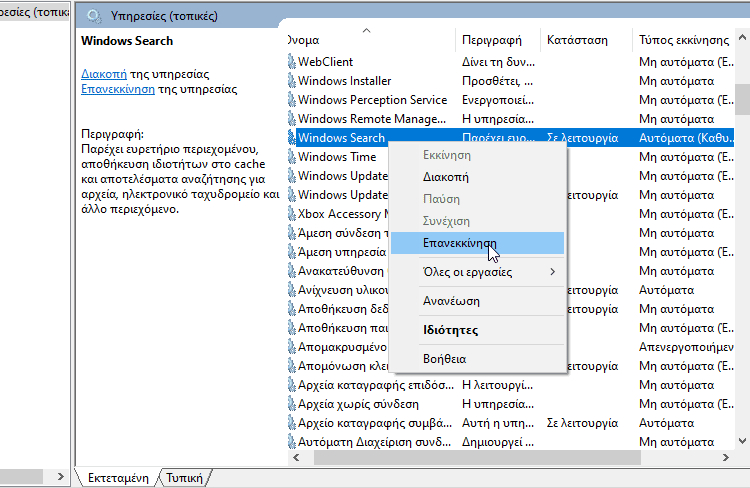Select the Αρχεία χωρίς σύνδεση row
This screenshot has height=488, width=750.
pos(510,404)
